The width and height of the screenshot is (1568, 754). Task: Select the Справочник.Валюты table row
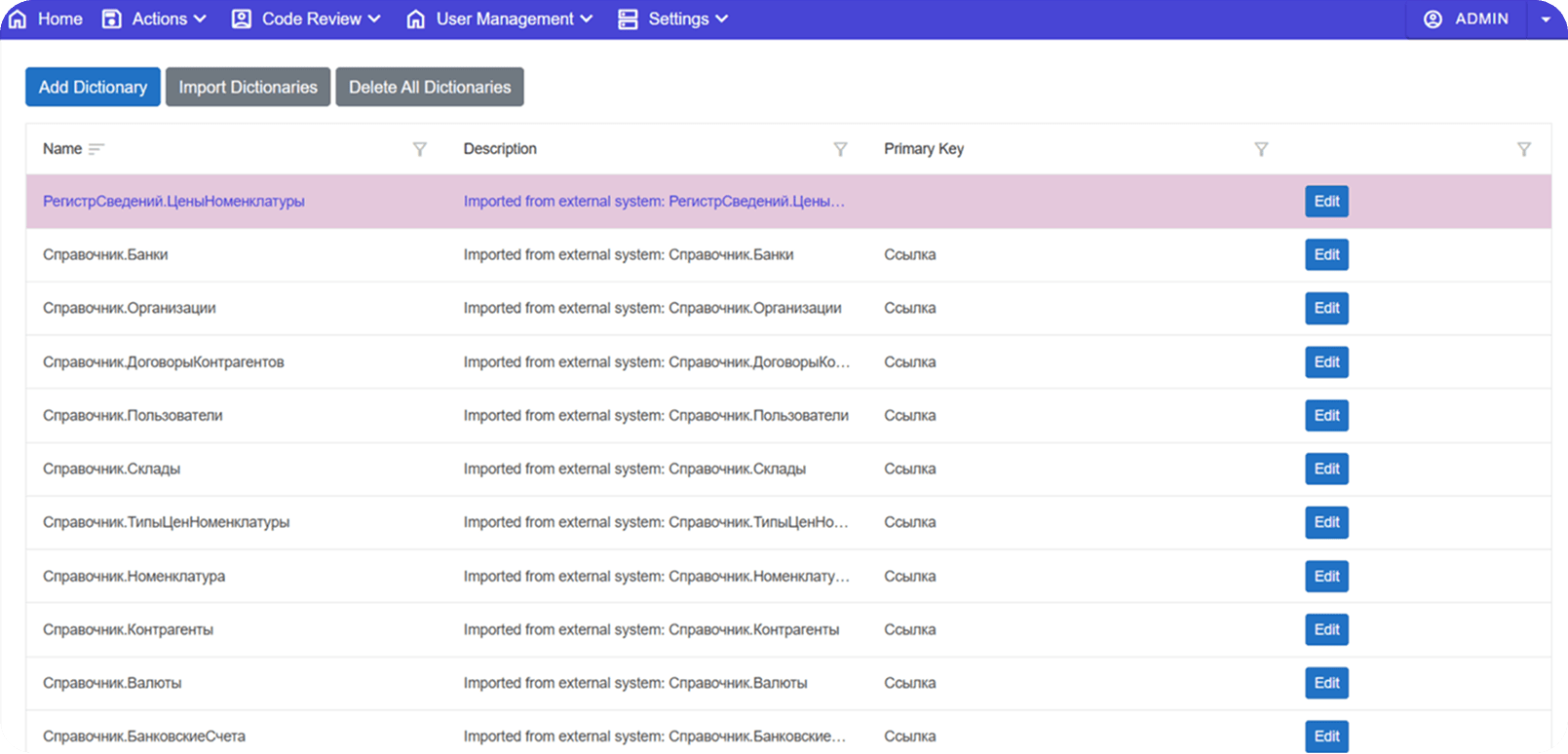[x=112, y=683]
